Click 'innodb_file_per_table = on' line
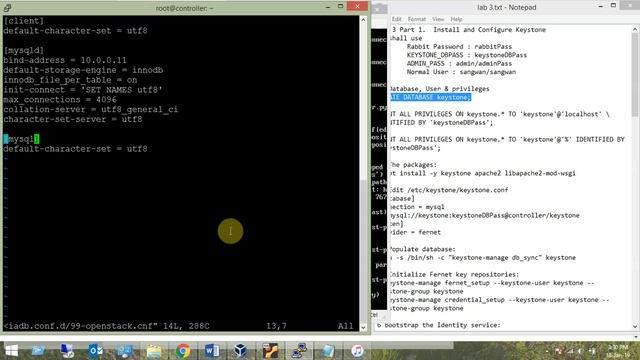The image size is (640, 360). pos(70,80)
